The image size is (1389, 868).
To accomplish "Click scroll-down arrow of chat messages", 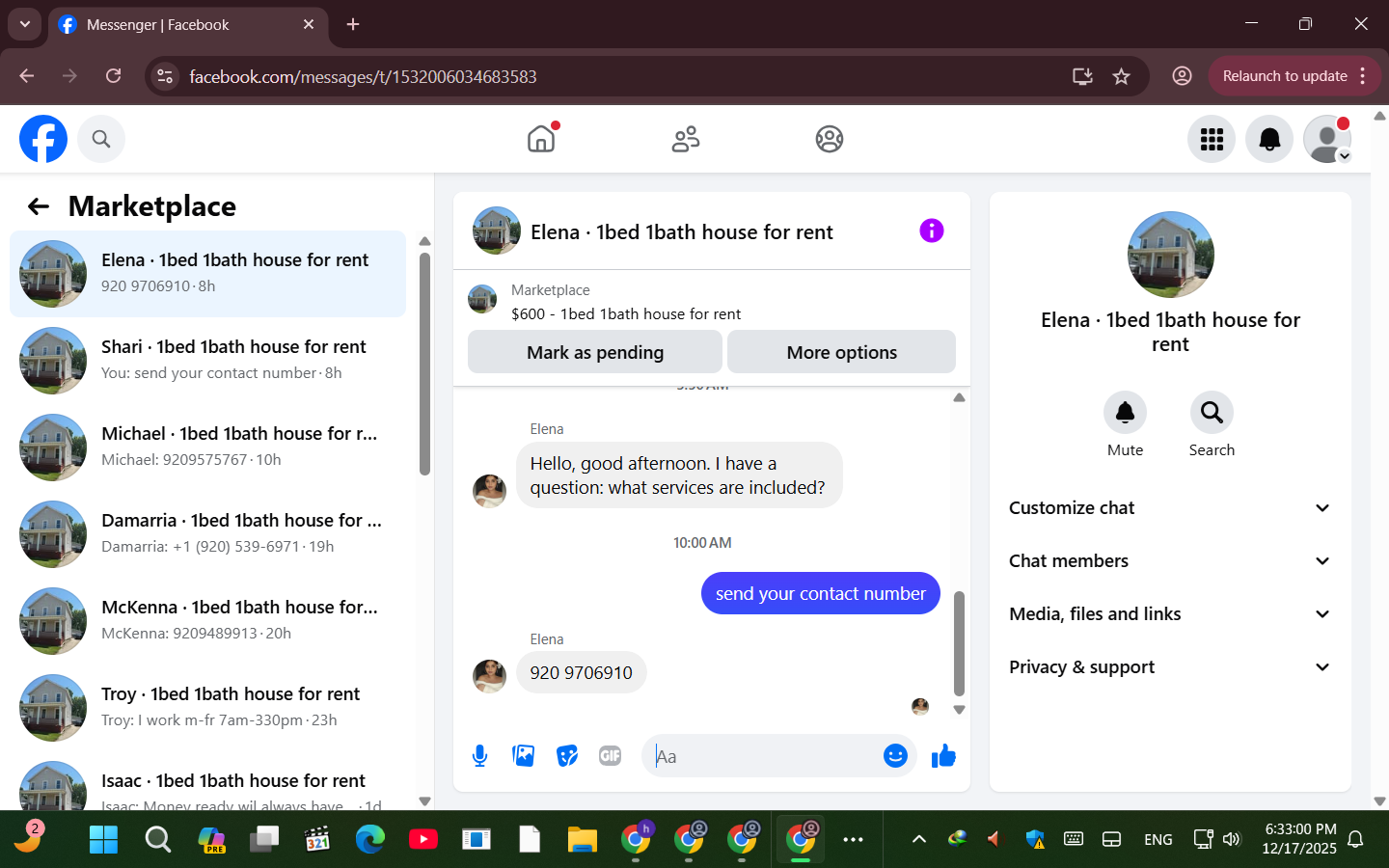I will (959, 710).
